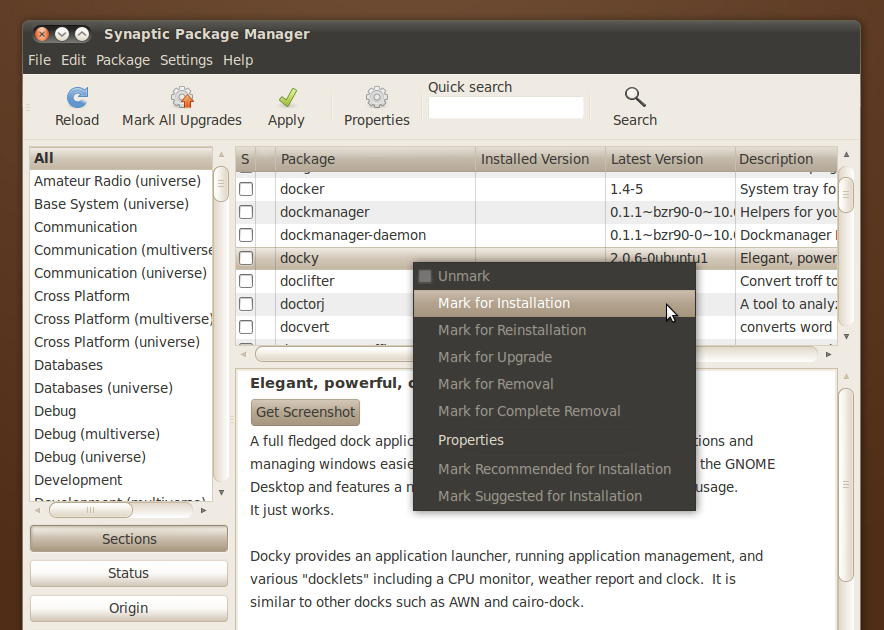Toggle the dockmanager package checkbox
Image resolution: width=884 pixels, height=630 pixels.
pyautogui.click(x=246, y=212)
